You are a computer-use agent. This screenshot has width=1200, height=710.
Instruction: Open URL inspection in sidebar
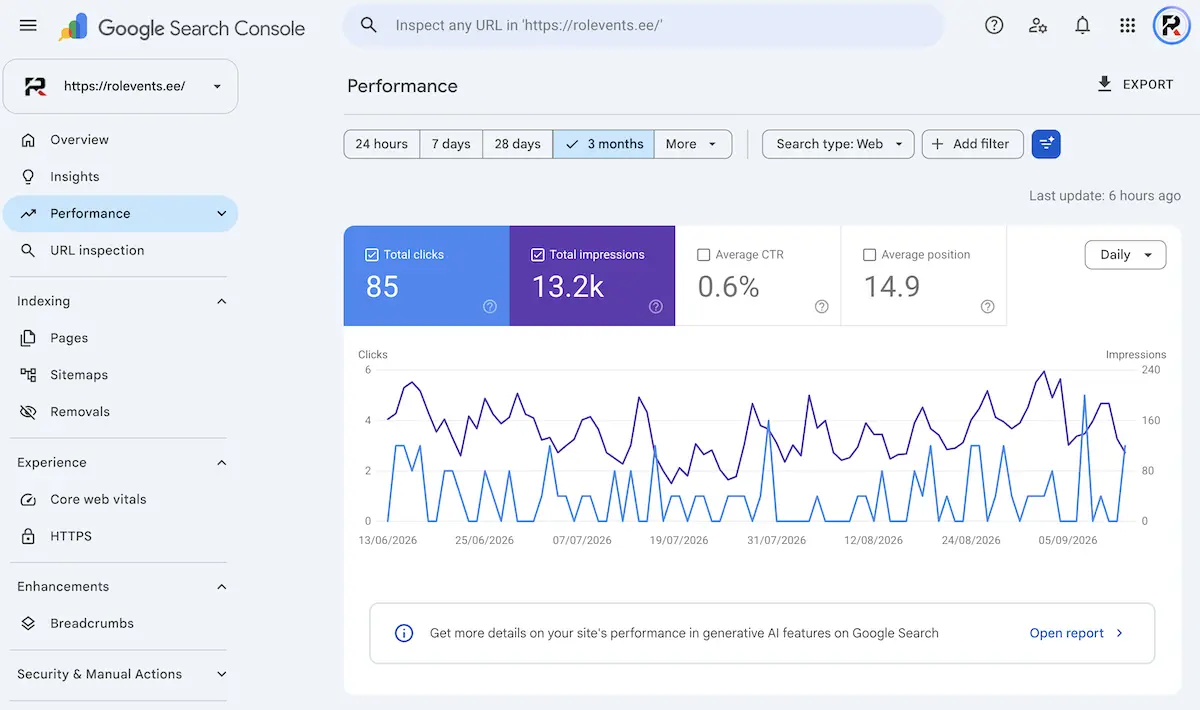(121, 250)
